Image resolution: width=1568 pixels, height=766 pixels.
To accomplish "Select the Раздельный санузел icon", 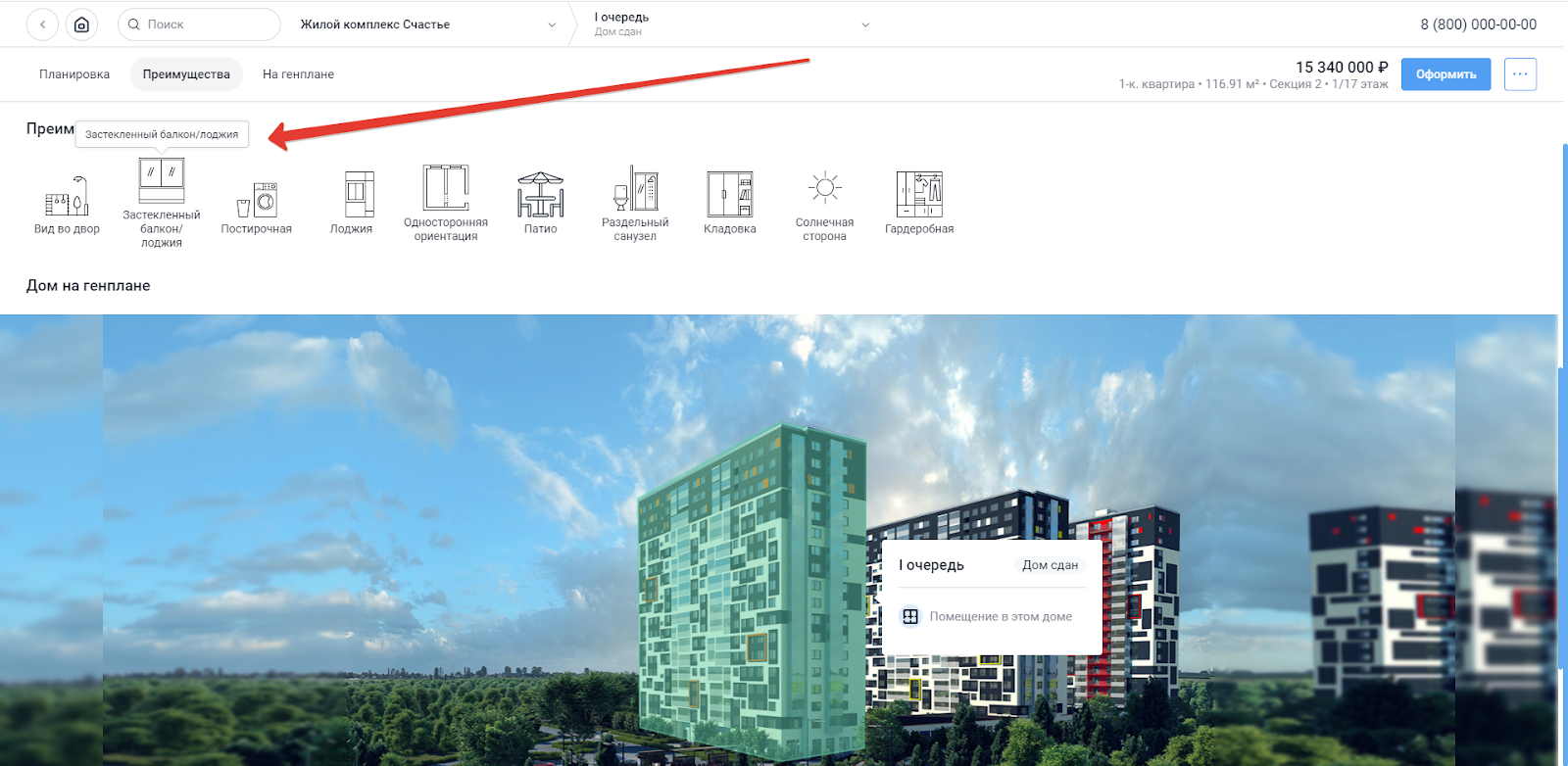I will click(x=635, y=187).
